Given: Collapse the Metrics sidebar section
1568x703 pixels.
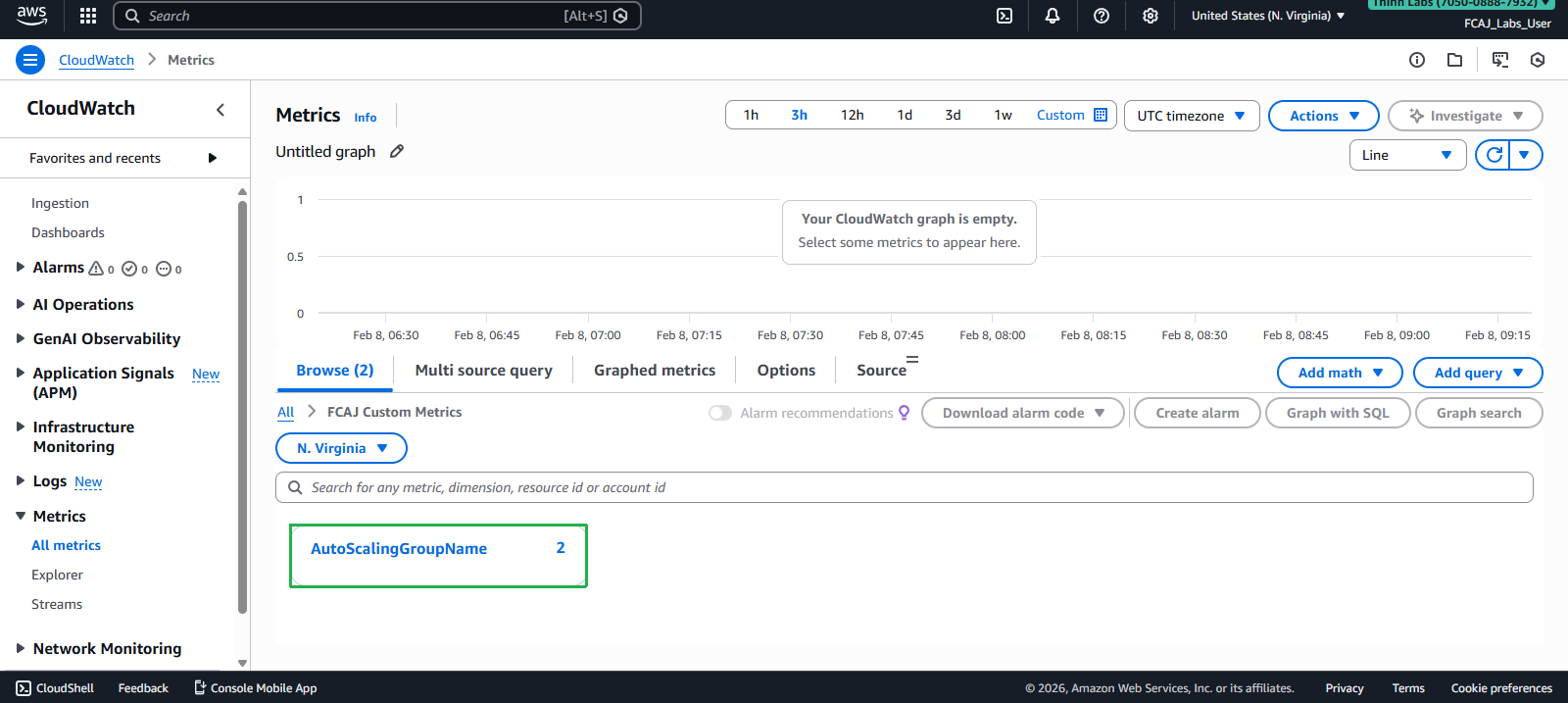Looking at the screenshot, I should pos(21,516).
